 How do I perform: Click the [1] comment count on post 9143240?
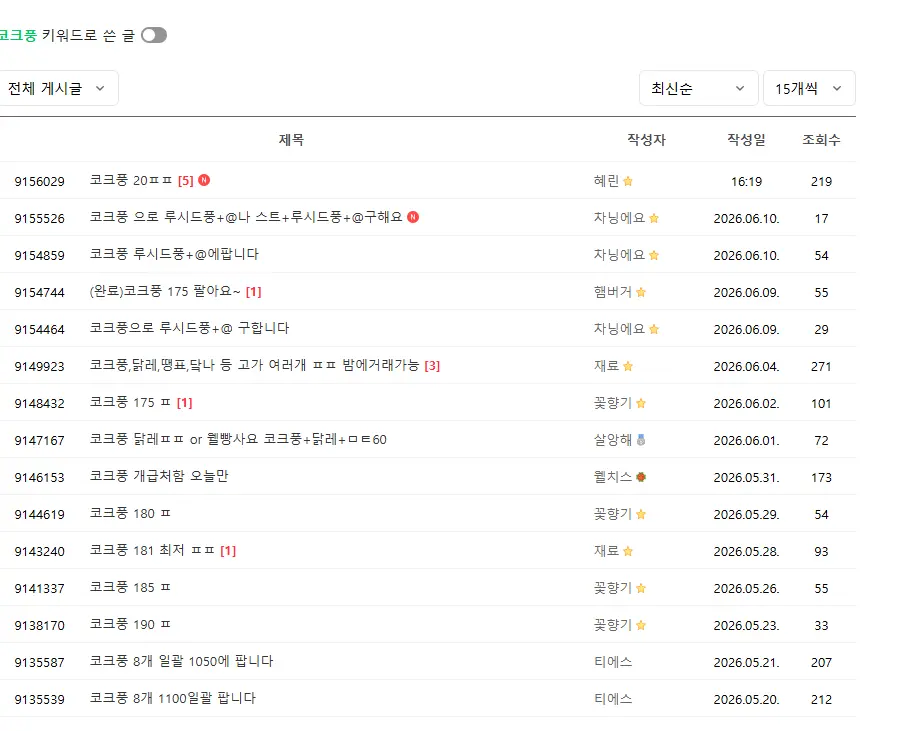[228, 551]
